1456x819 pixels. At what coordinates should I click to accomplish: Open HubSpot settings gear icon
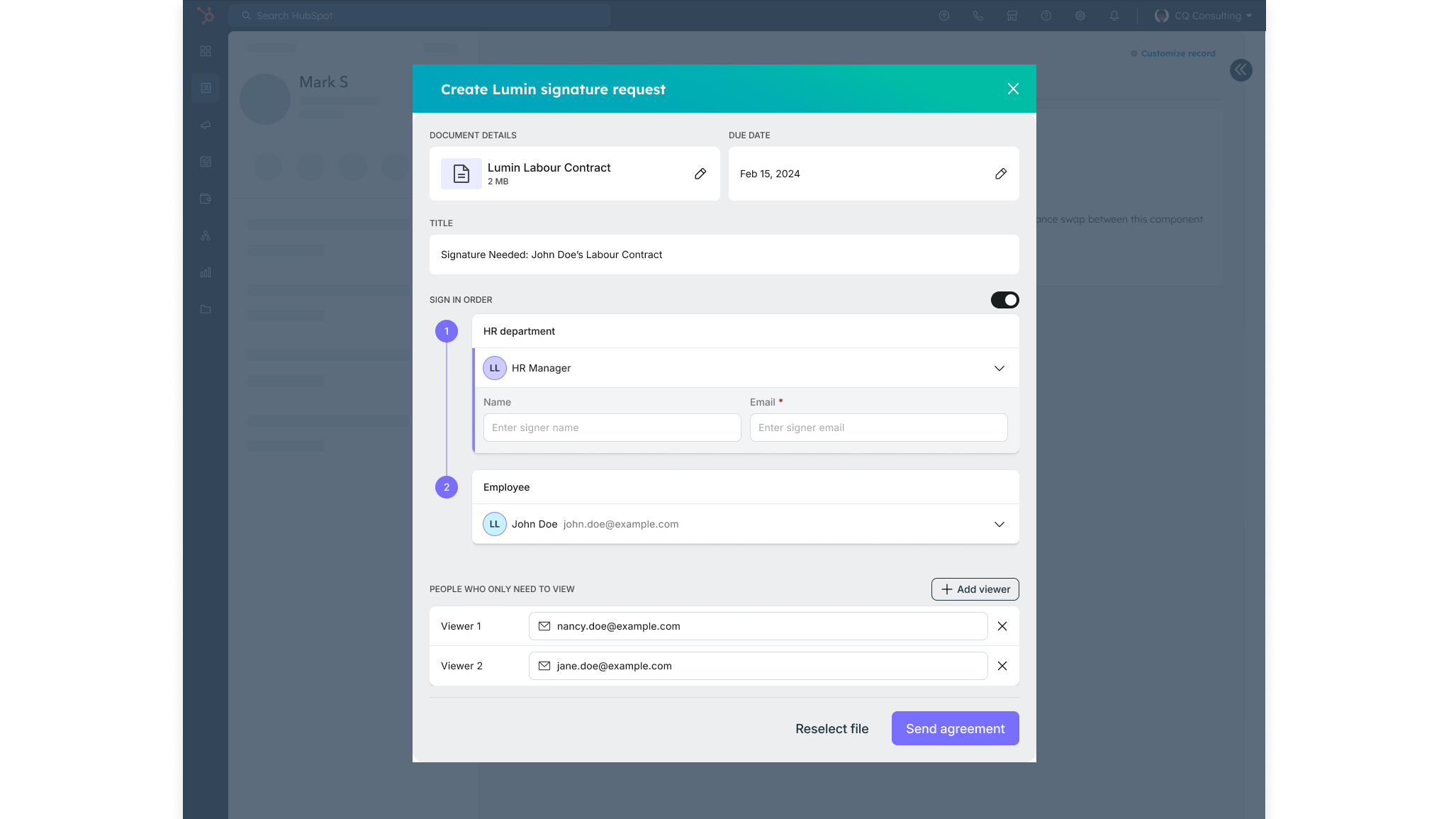click(1080, 16)
